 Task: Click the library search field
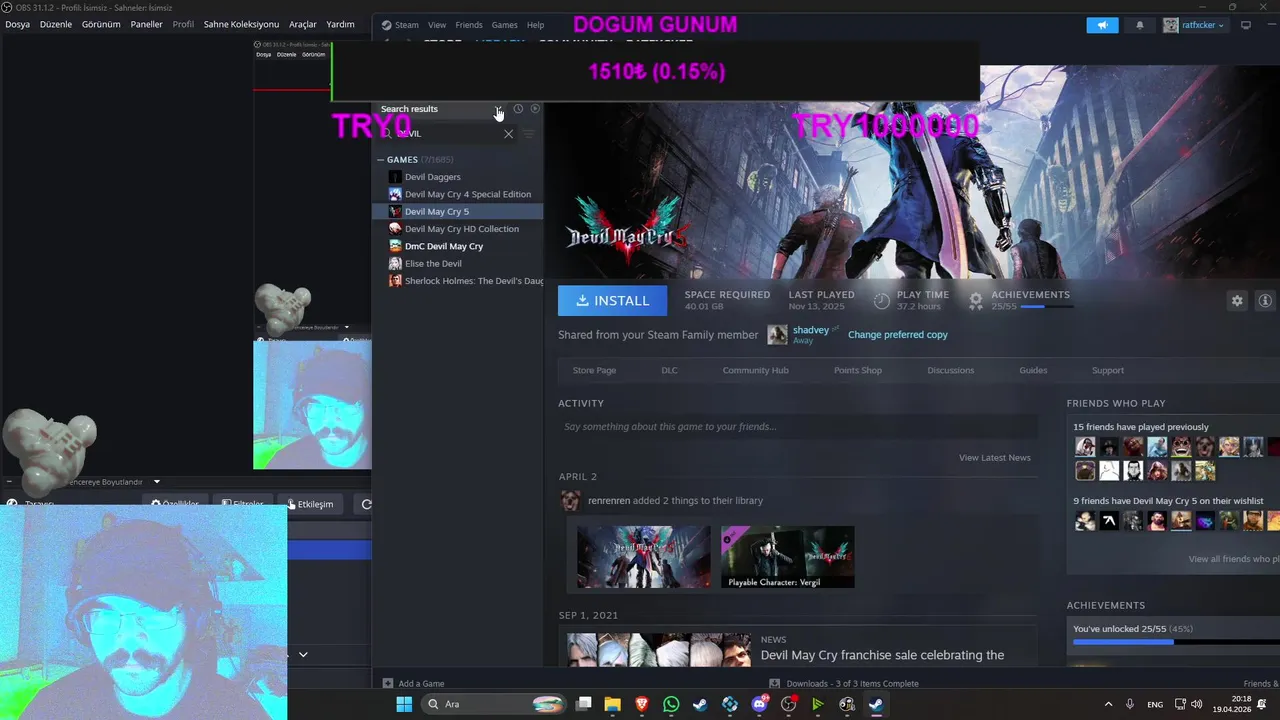tap(448, 133)
